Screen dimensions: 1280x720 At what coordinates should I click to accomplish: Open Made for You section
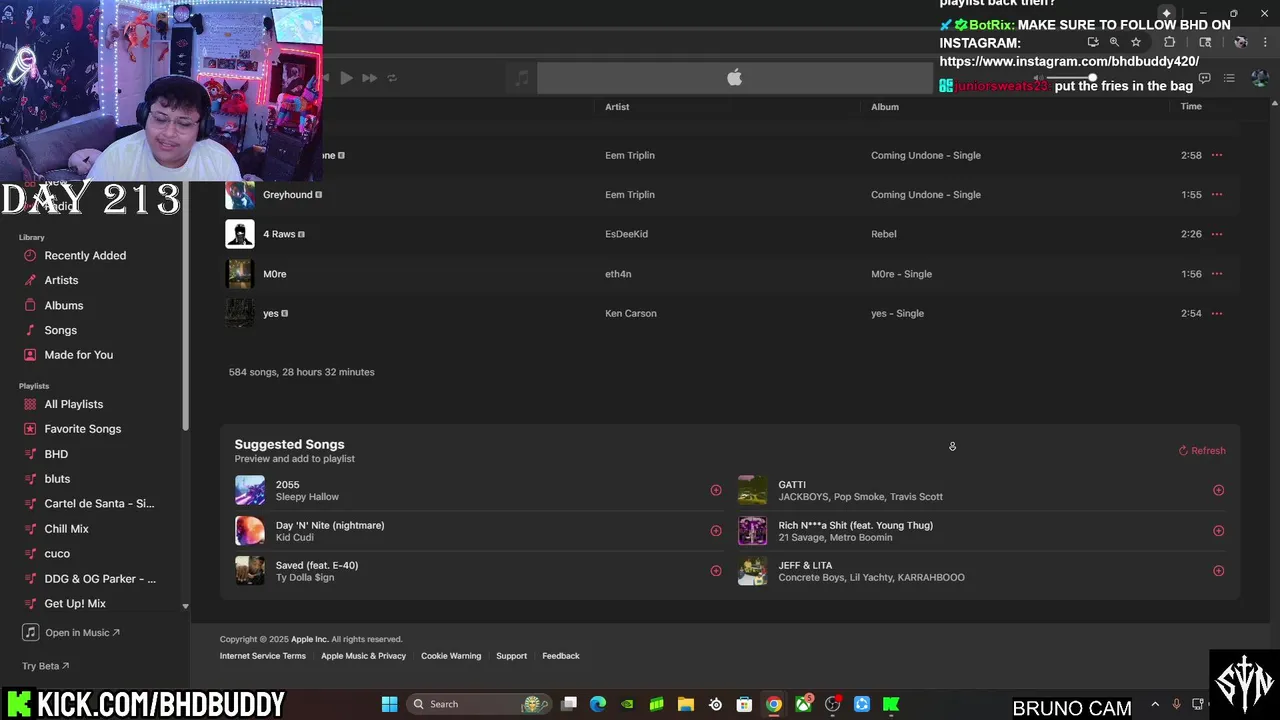pyautogui.click(x=78, y=355)
